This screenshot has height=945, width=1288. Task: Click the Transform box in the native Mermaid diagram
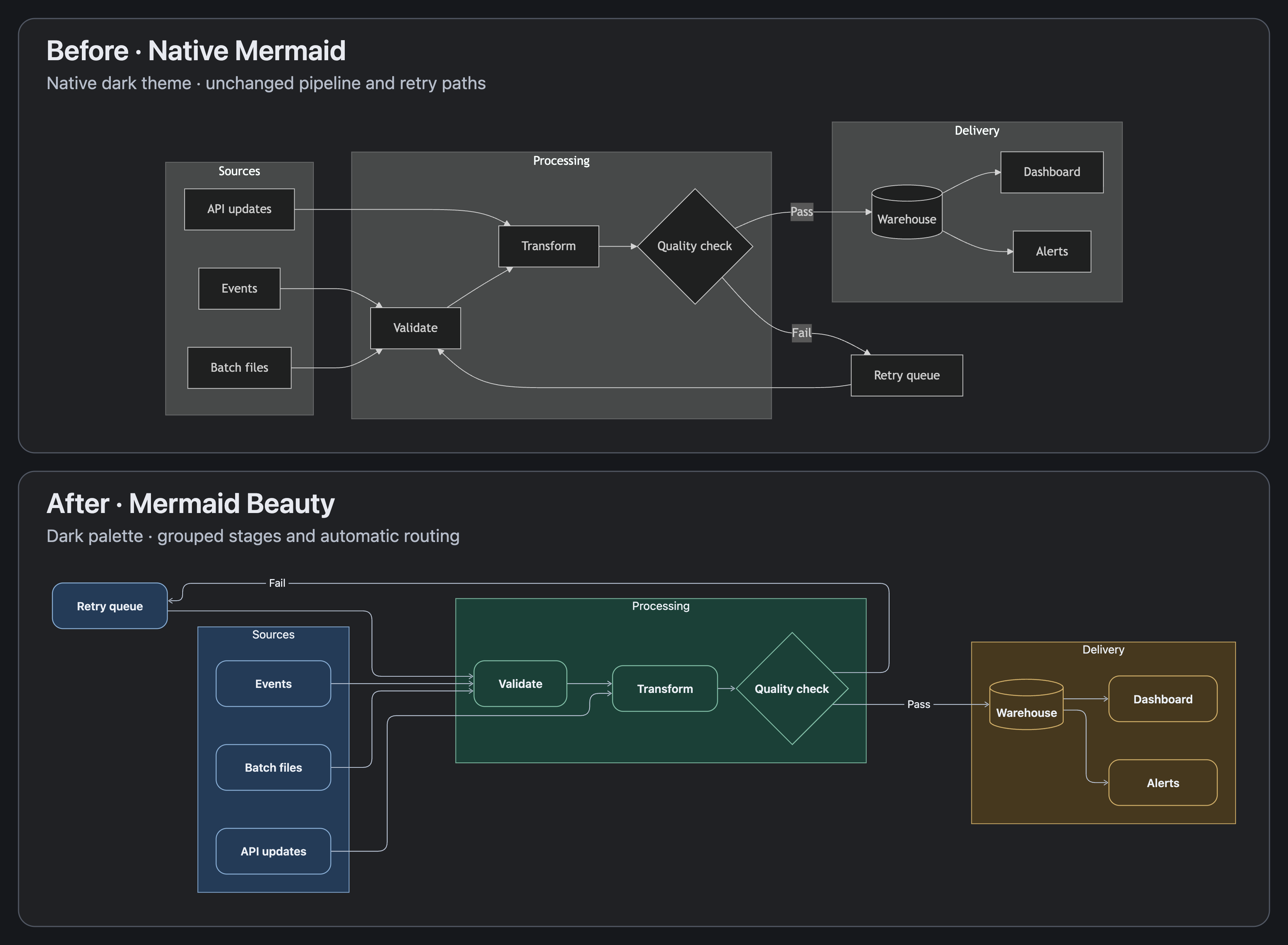click(549, 246)
